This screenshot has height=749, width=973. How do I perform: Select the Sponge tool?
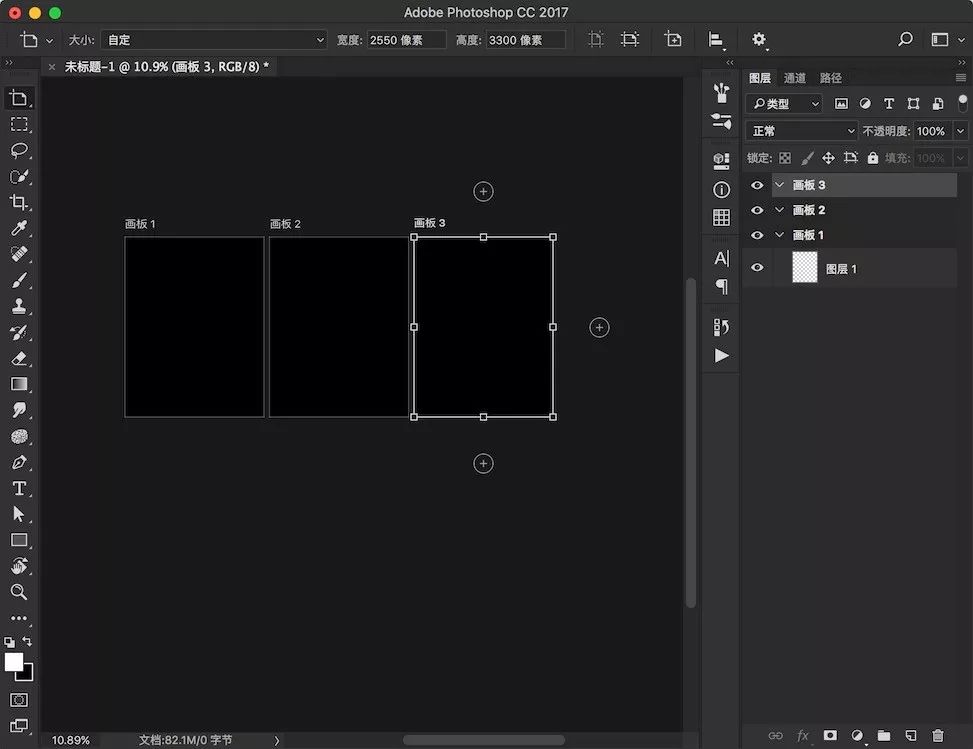pos(19,436)
